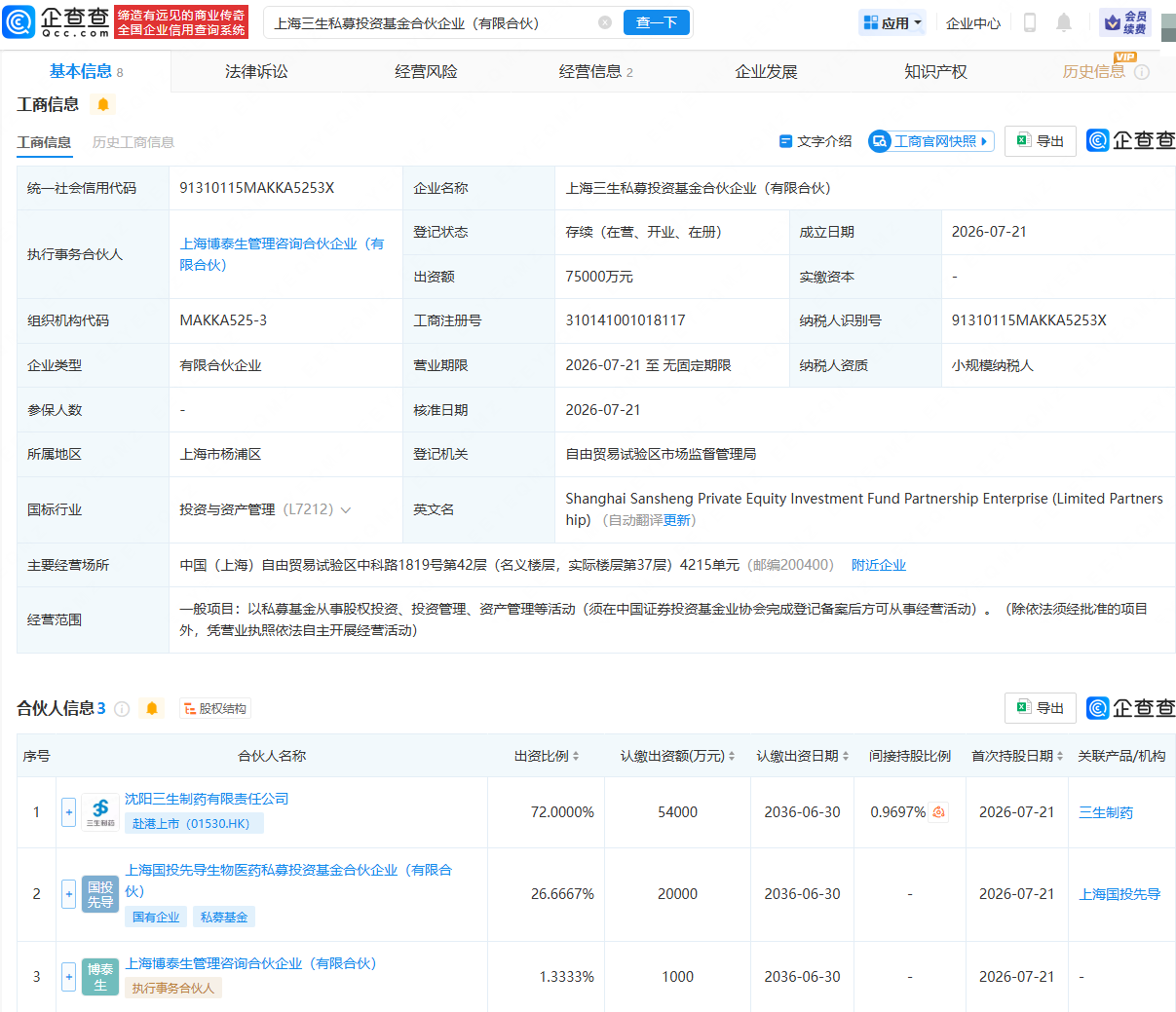The height and width of the screenshot is (1012, 1176).
Task: Click the credit code 91310115MAKKA5253X under 统一社会信用代码
Action: [x=257, y=188]
